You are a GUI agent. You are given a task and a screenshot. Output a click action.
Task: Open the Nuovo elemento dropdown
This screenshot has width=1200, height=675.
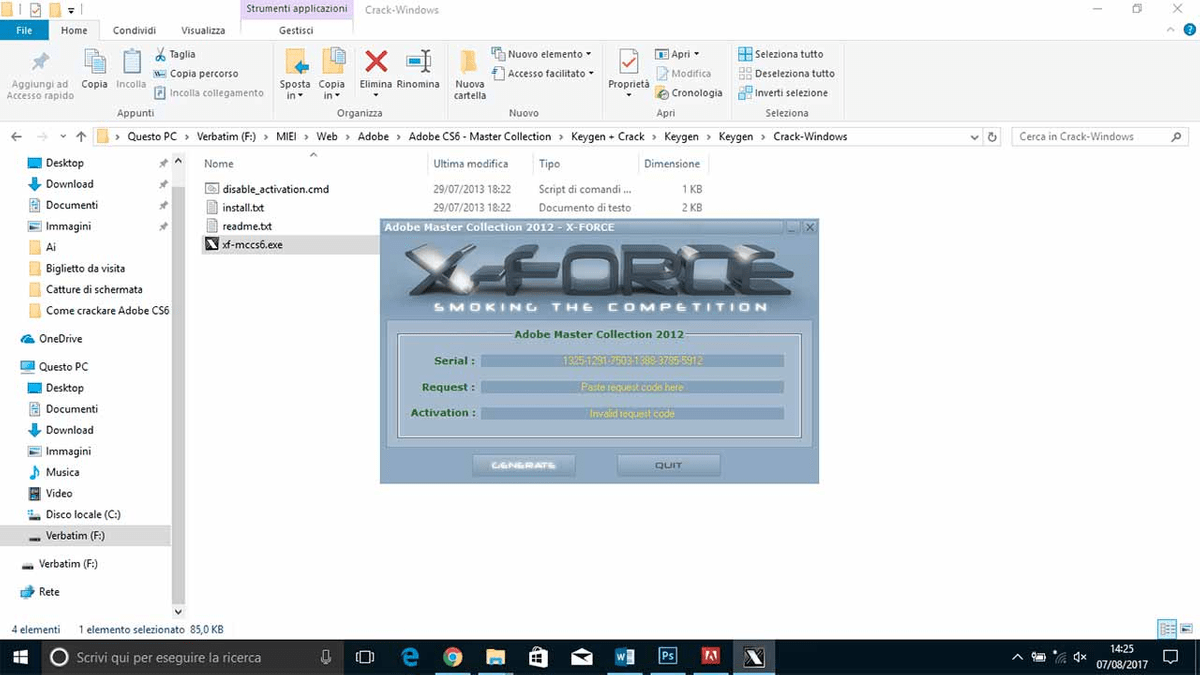tap(542, 53)
